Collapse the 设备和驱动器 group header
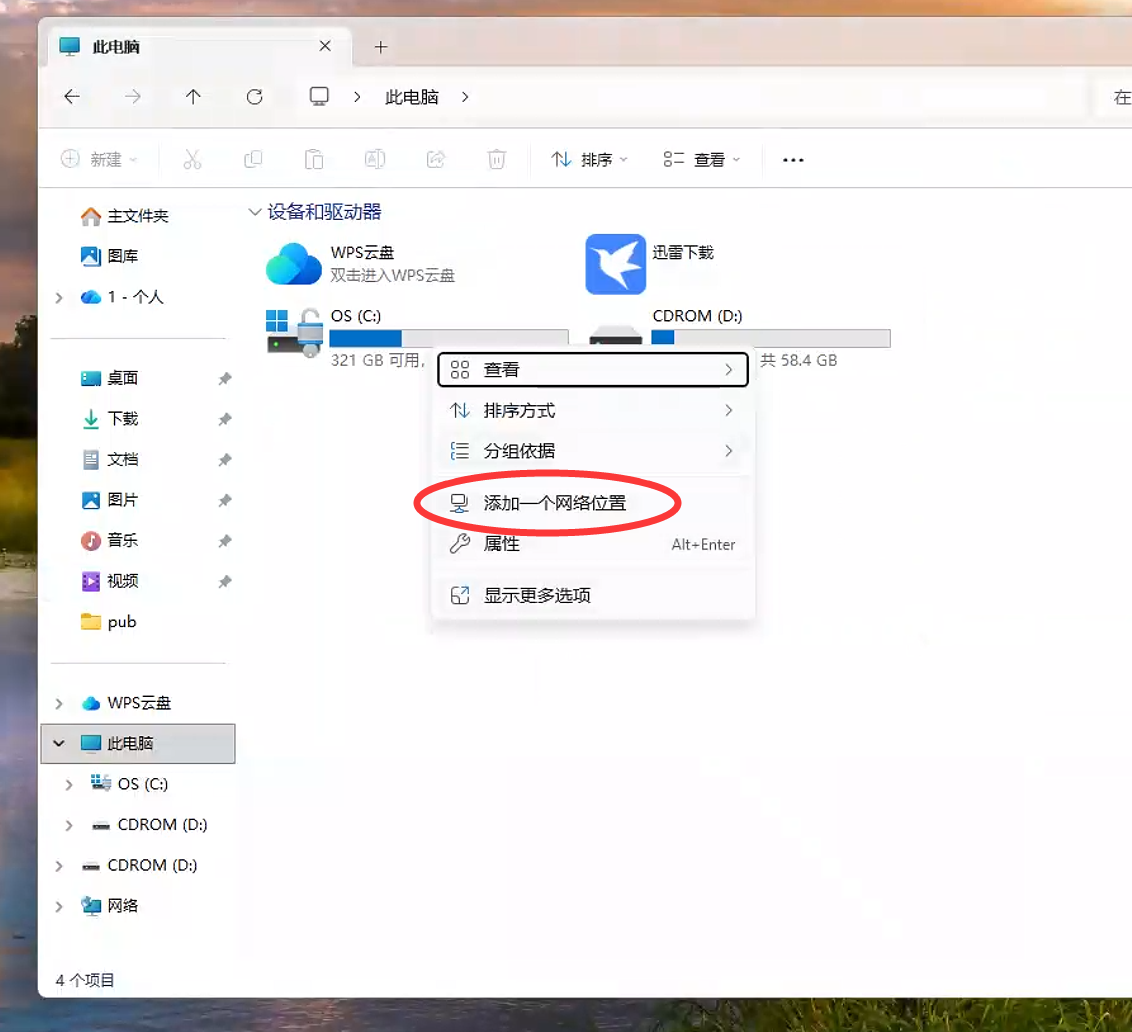 coord(254,212)
